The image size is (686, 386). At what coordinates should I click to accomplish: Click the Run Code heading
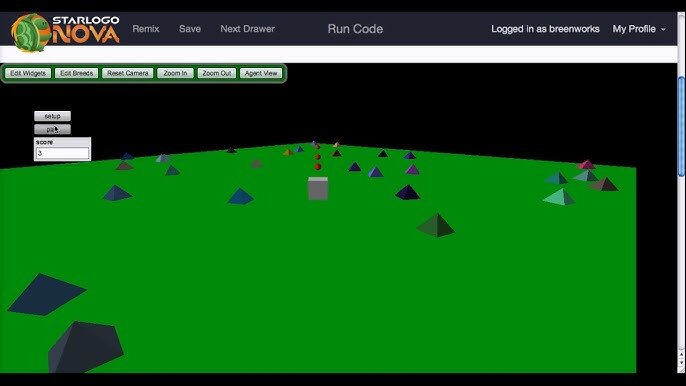click(355, 29)
